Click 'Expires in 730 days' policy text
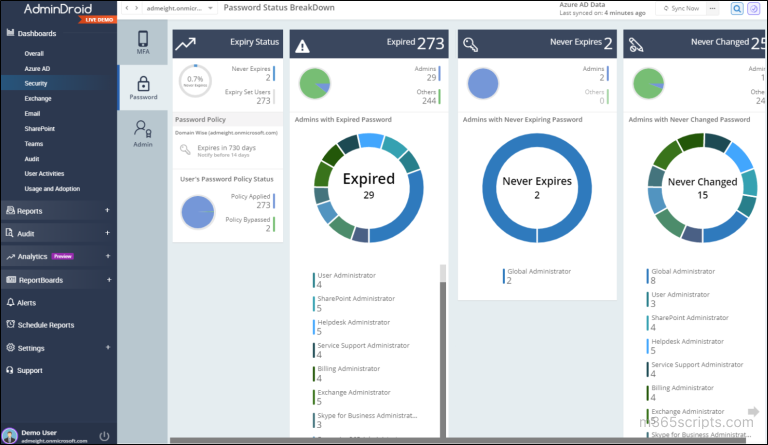Screen dimensions: 768x445 coord(226,147)
